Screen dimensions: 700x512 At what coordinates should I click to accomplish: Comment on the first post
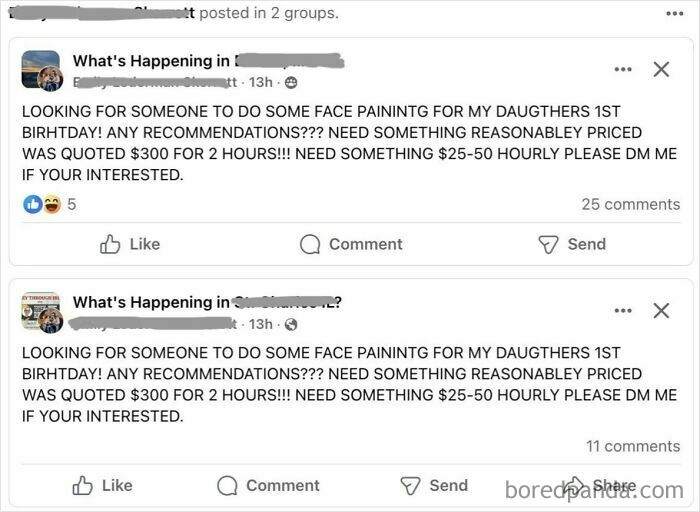click(x=351, y=244)
